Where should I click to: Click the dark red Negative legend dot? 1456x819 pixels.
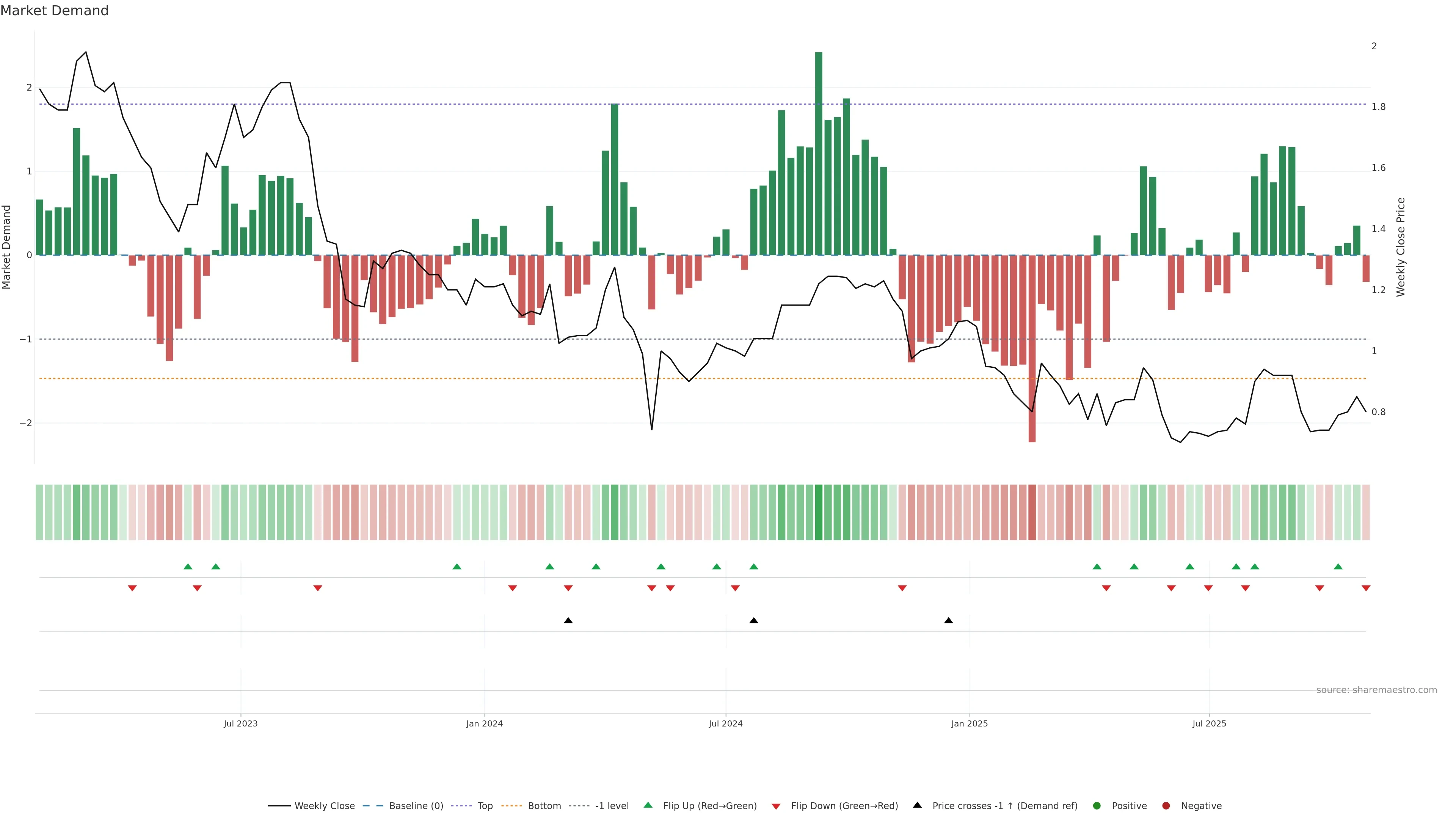click(1166, 805)
